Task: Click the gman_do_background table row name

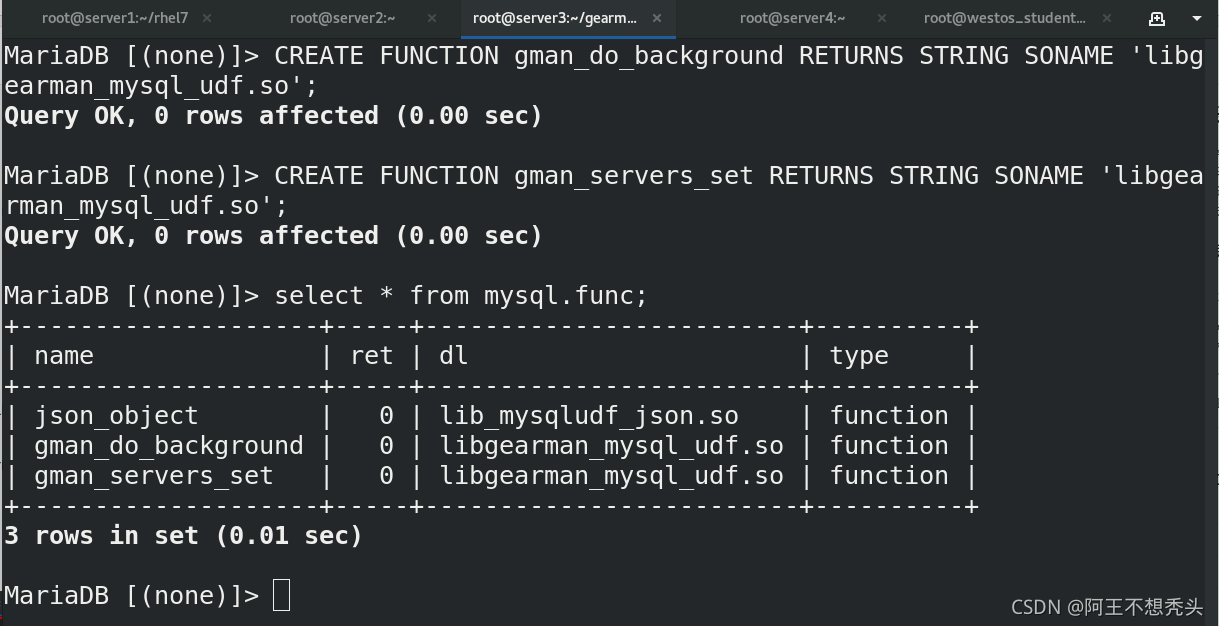Action: click(x=168, y=446)
